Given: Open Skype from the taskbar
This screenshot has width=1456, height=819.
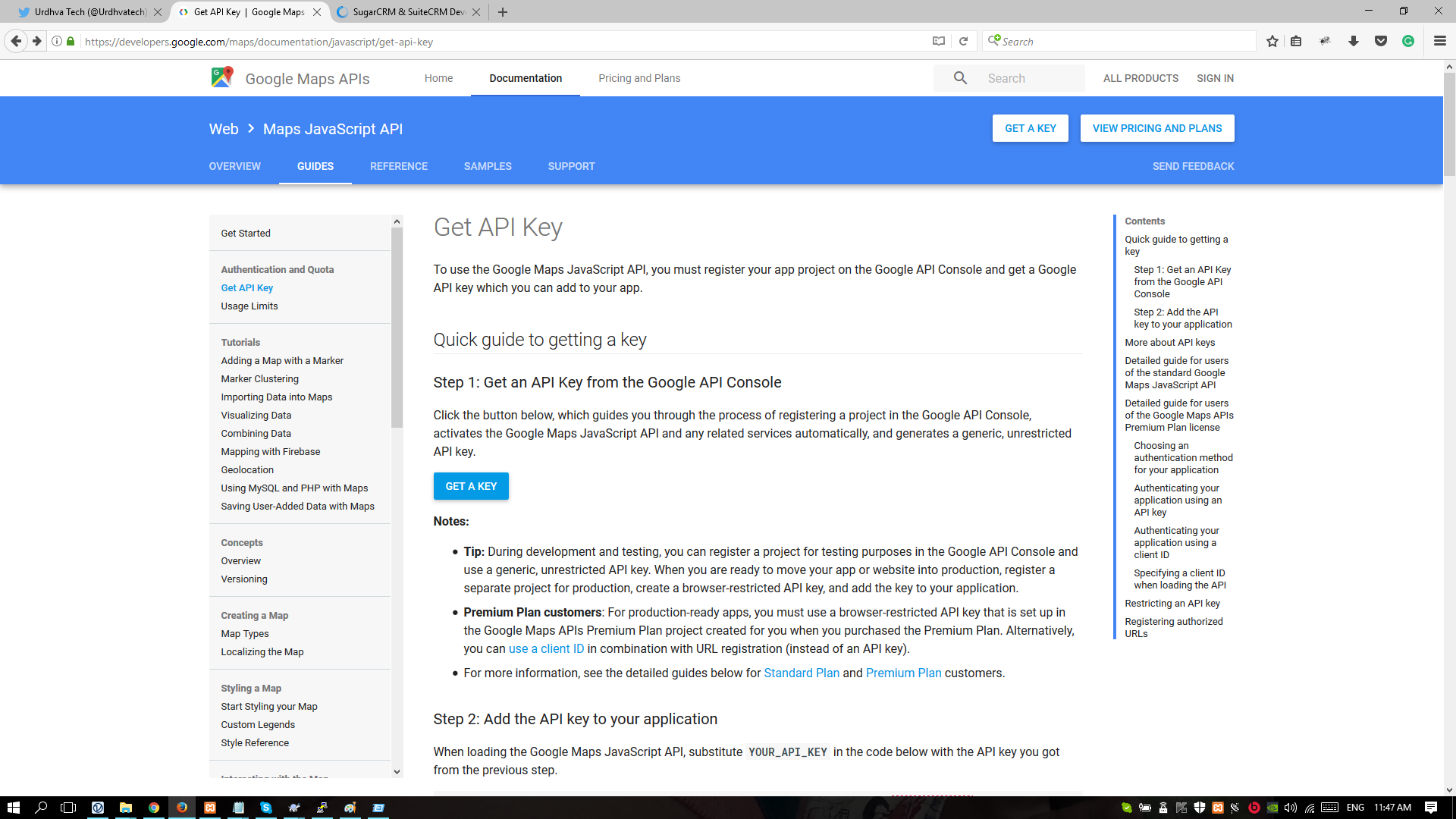Looking at the screenshot, I should point(265,808).
